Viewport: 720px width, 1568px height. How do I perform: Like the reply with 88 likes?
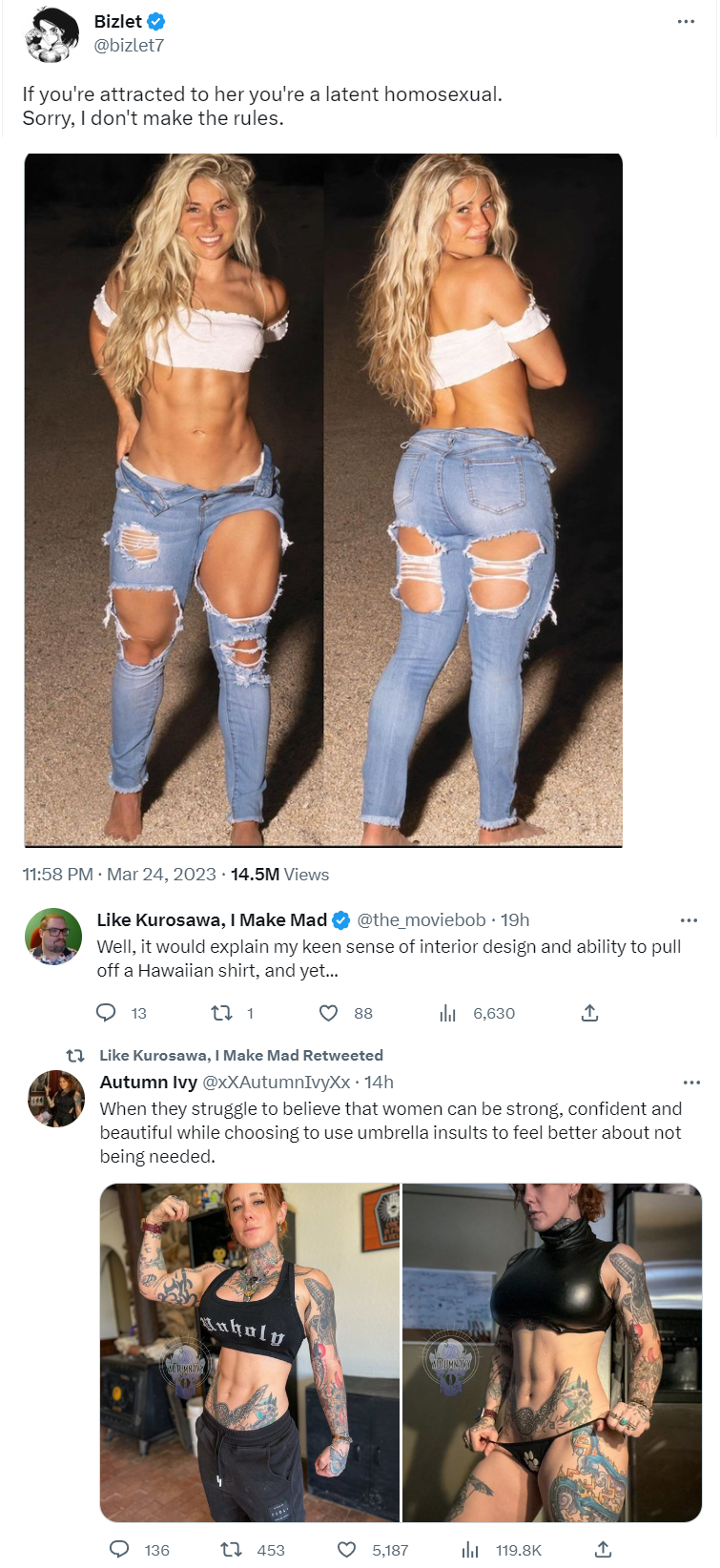[x=328, y=1013]
